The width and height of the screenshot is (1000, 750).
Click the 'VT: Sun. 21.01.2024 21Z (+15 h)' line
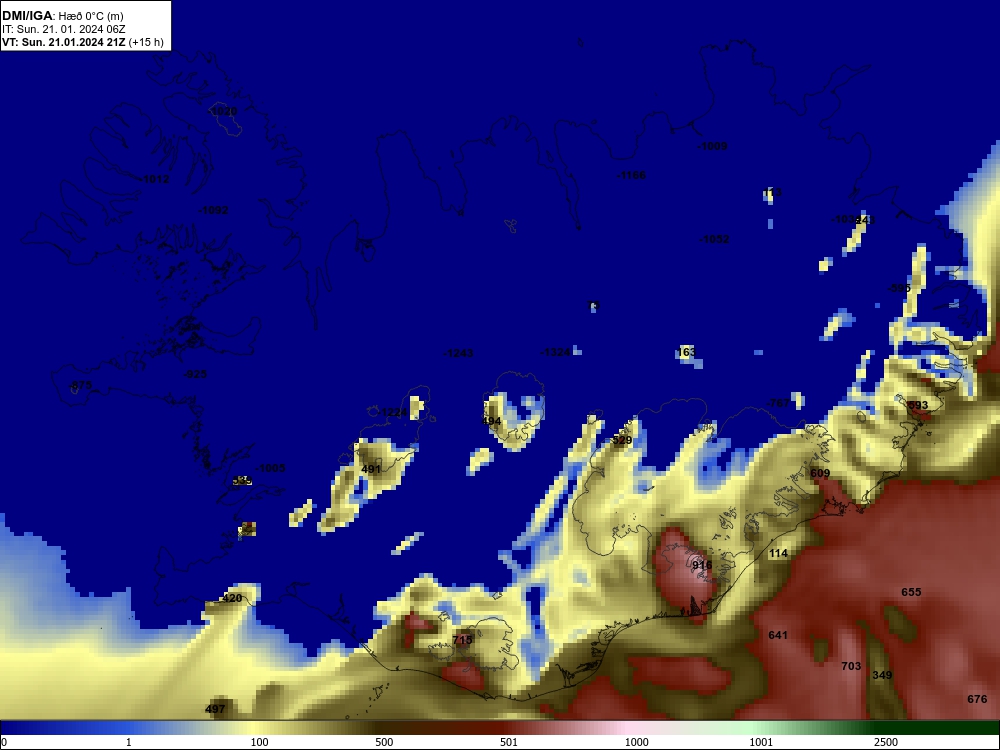pyautogui.click(x=83, y=42)
